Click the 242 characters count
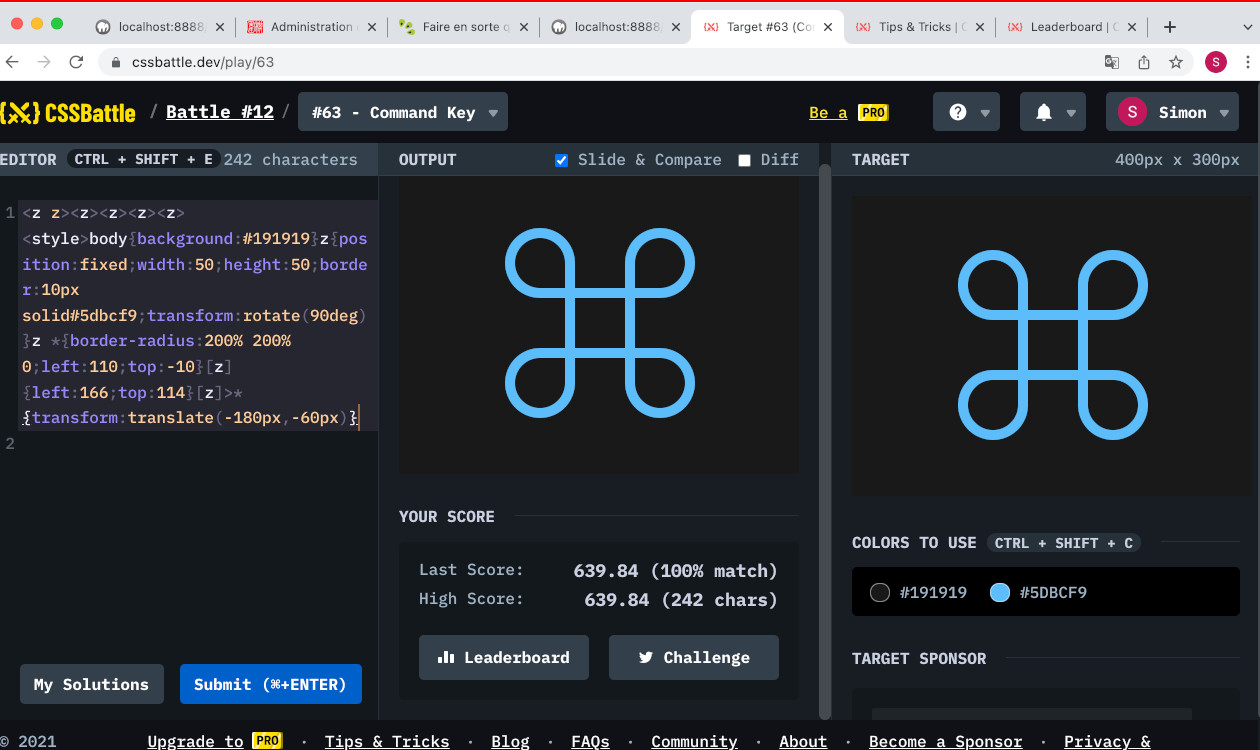The width and height of the screenshot is (1260, 750). pos(290,159)
